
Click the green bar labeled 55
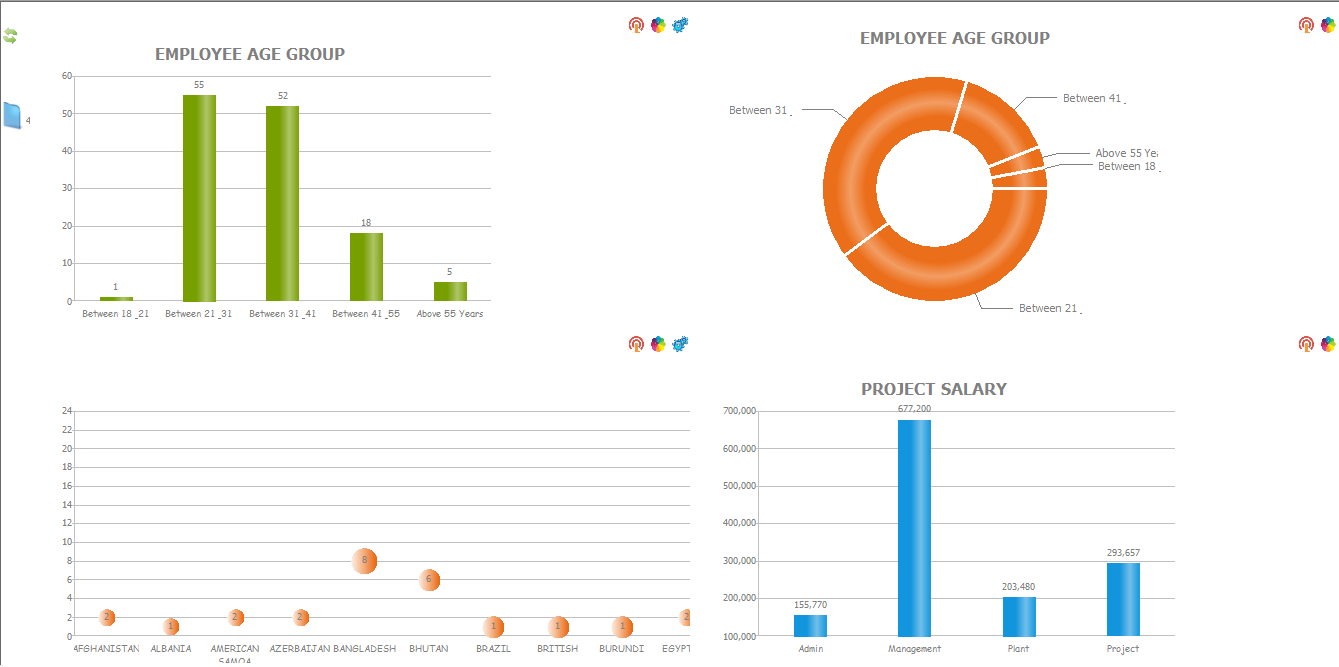pos(198,195)
